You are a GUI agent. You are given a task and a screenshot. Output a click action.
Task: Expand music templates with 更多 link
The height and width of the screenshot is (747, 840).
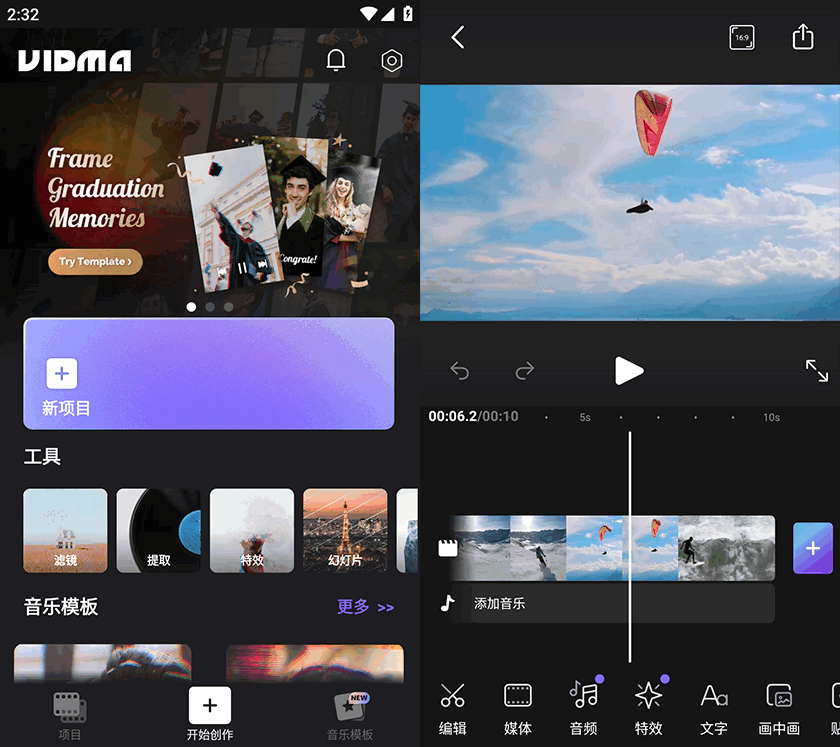click(365, 607)
